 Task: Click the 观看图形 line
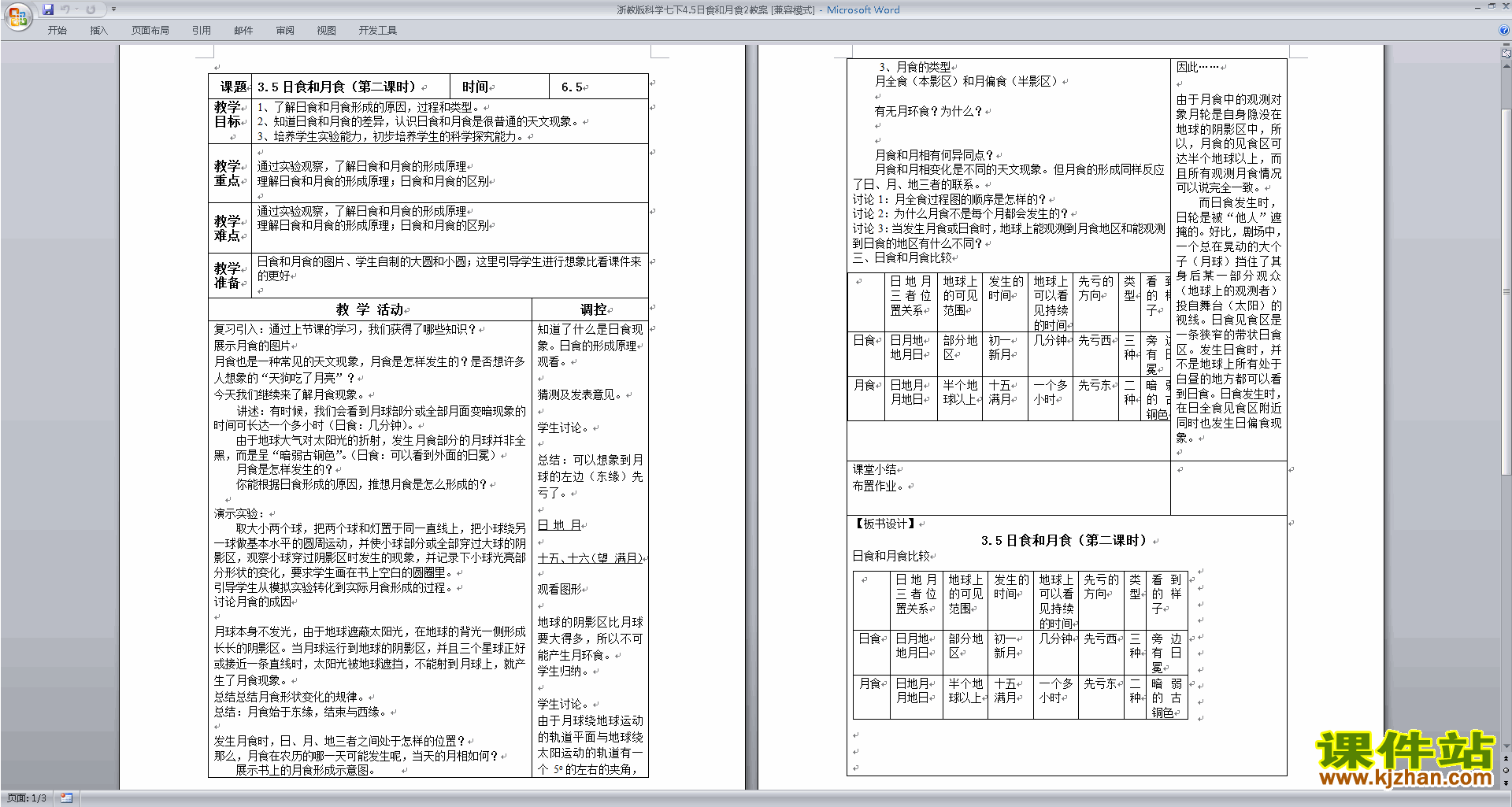tap(560, 589)
